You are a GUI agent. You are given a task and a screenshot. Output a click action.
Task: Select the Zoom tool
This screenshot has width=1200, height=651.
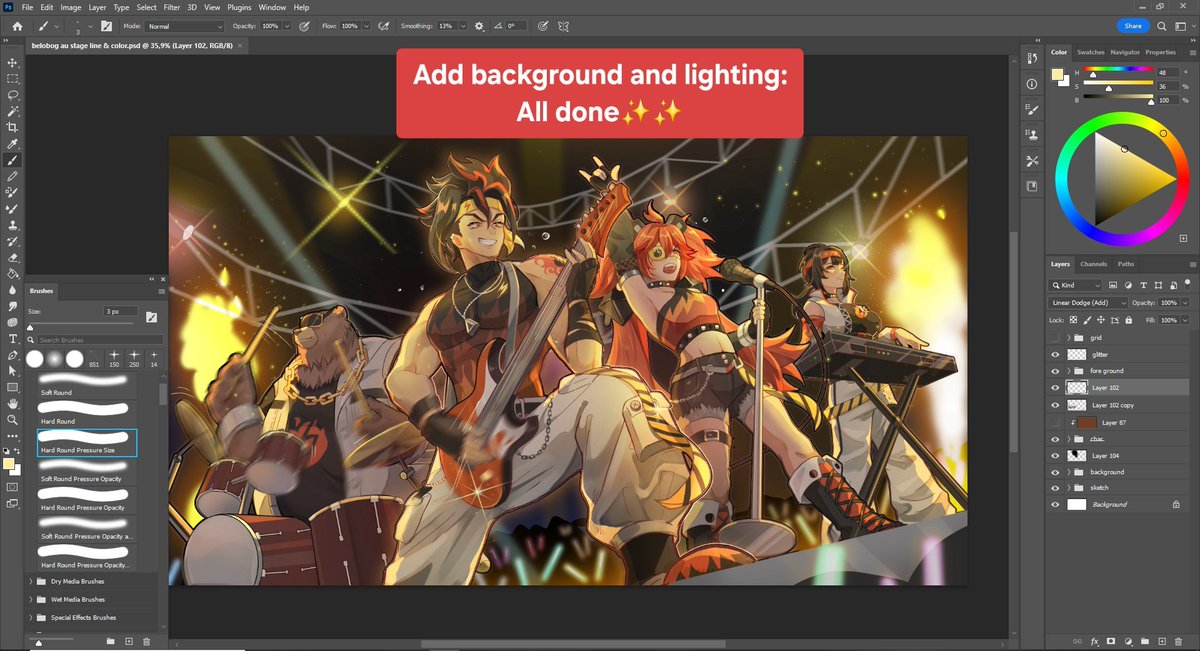point(12,419)
